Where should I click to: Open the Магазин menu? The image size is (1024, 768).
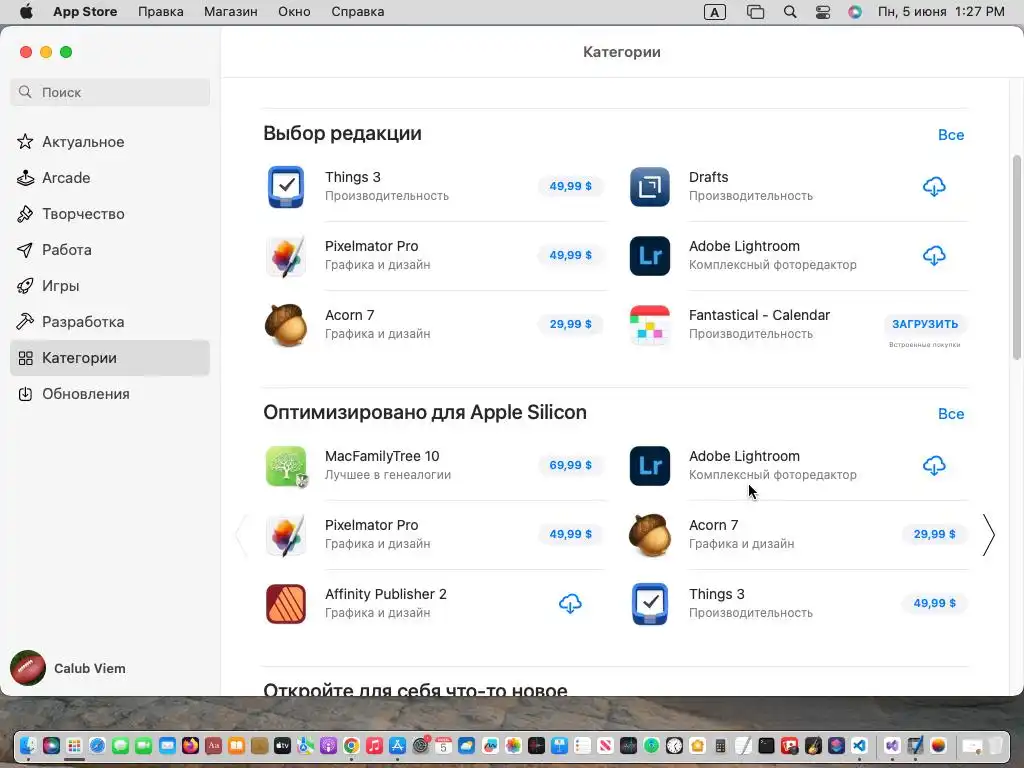(231, 12)
